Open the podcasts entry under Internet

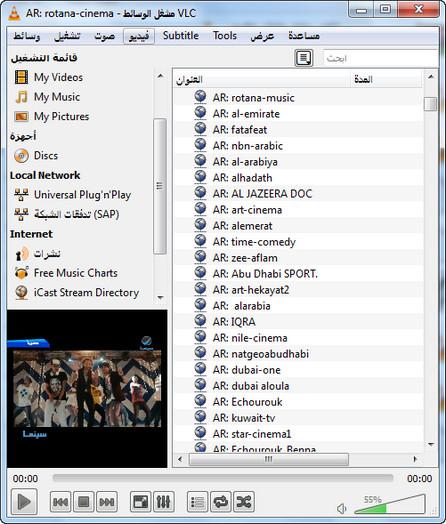[37, 254]
